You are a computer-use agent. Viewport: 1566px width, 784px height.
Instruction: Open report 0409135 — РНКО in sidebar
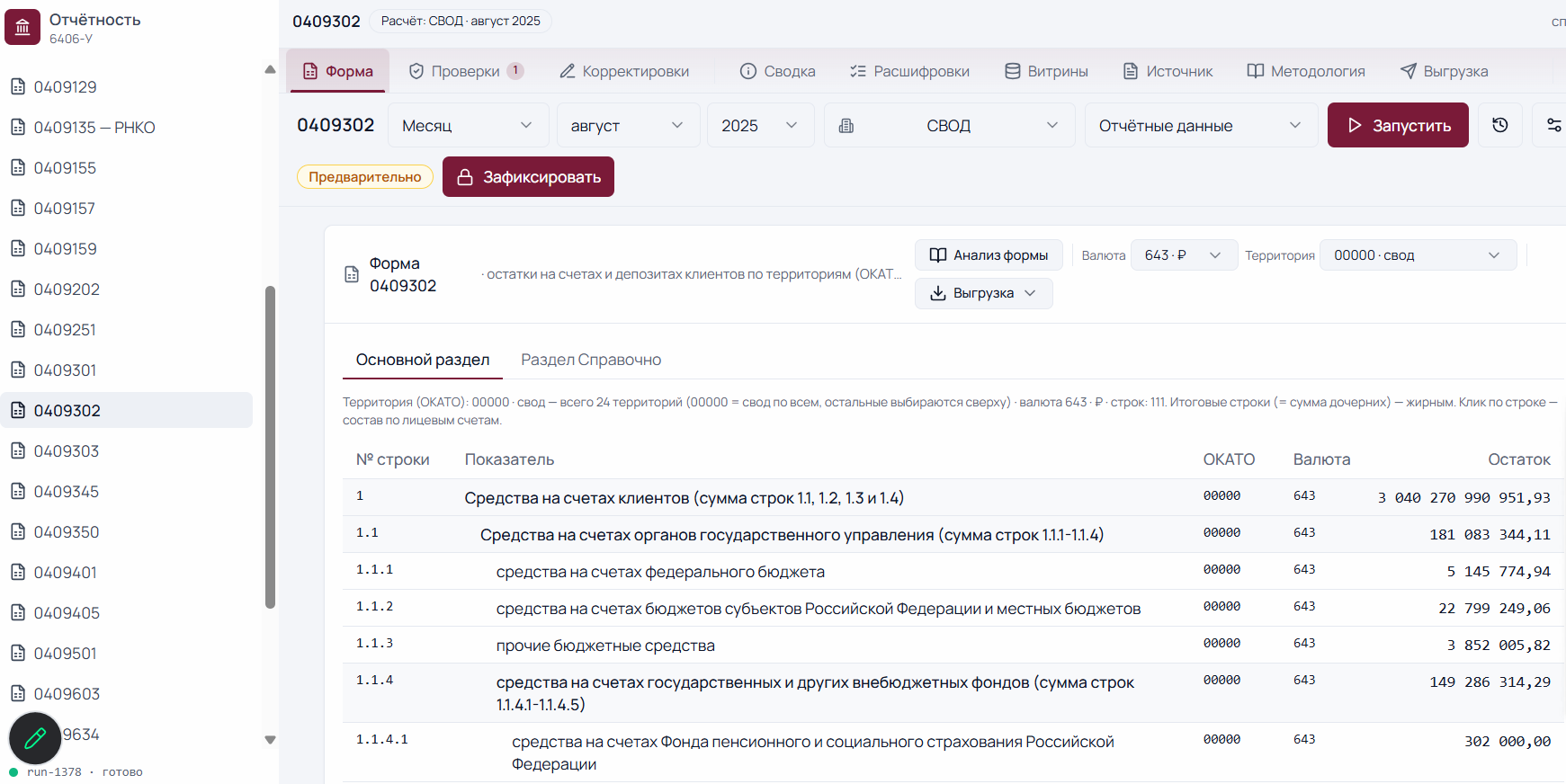[126, 127]
